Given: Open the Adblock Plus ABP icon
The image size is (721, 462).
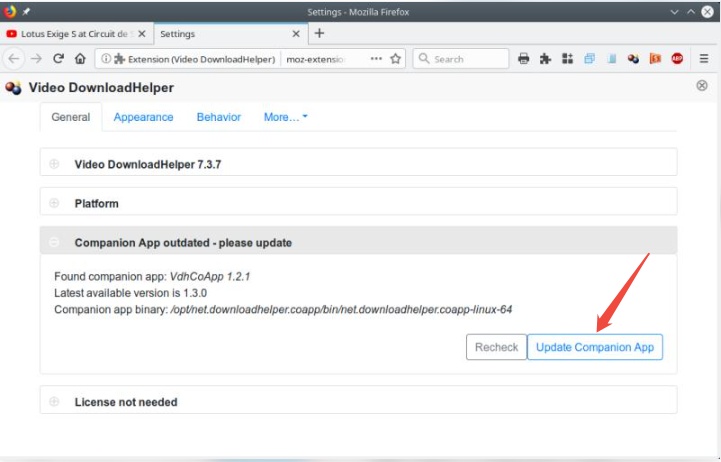Looking at the screenshot, I should 677,59.
